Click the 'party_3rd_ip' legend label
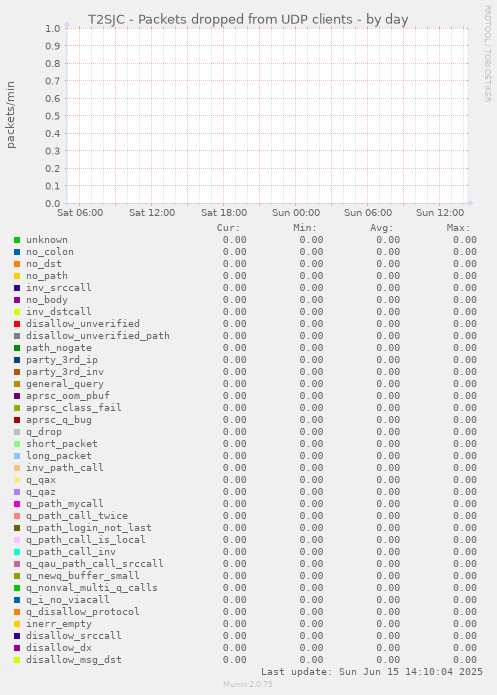 pyautogui.click(x=62, y=360)
